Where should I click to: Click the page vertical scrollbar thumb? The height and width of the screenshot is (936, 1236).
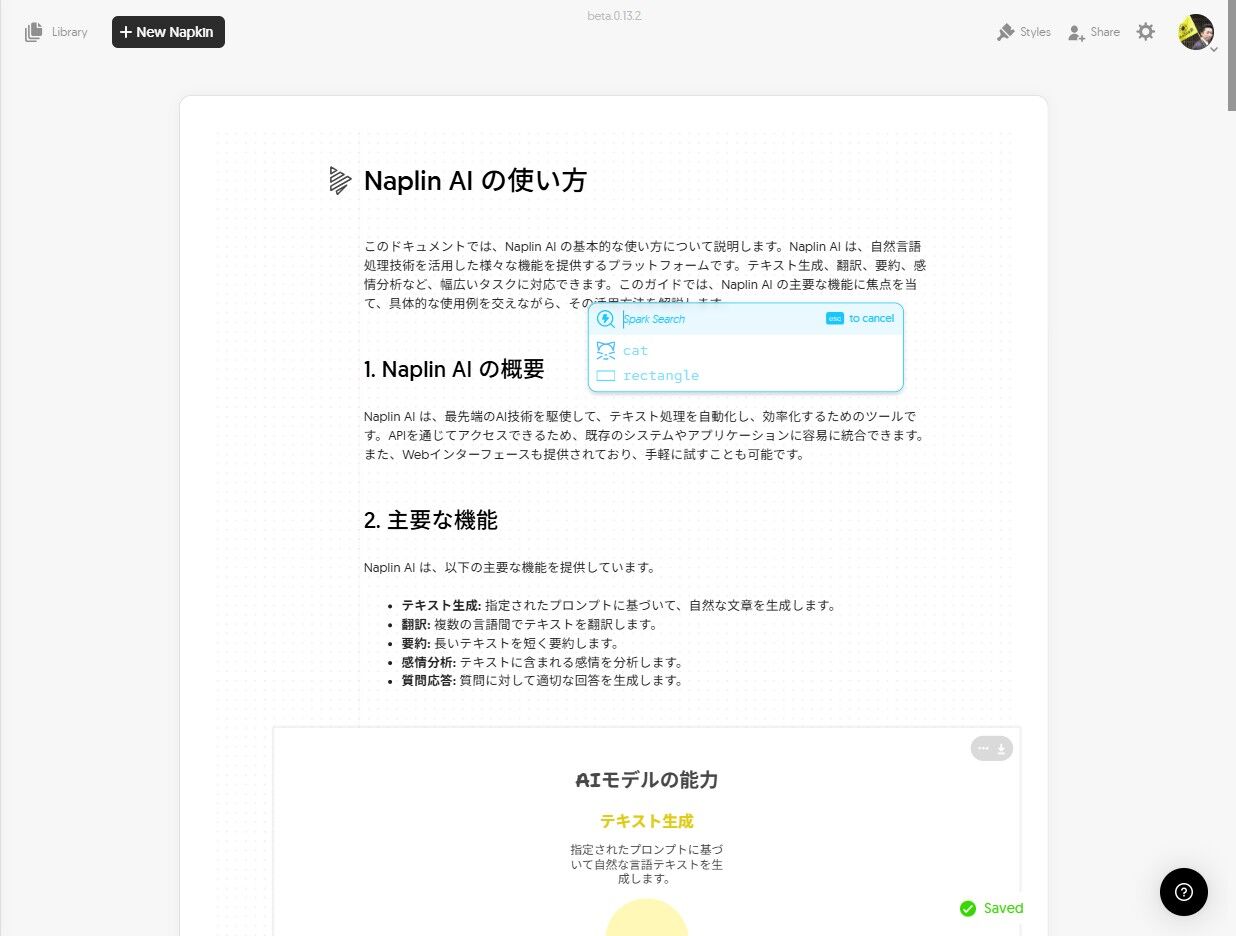pos(1232,55)
